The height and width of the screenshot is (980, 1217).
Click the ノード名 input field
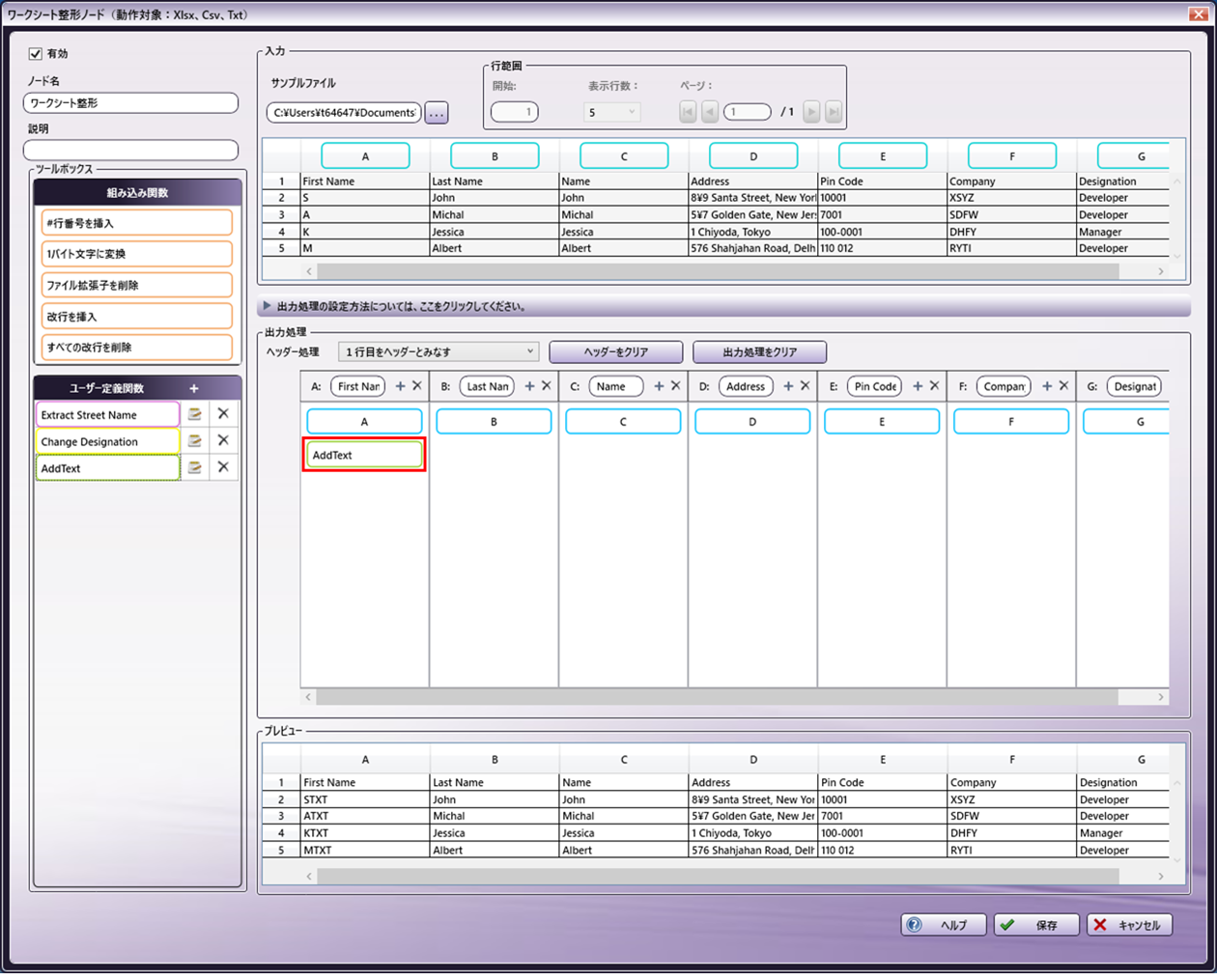click(130, 102)
